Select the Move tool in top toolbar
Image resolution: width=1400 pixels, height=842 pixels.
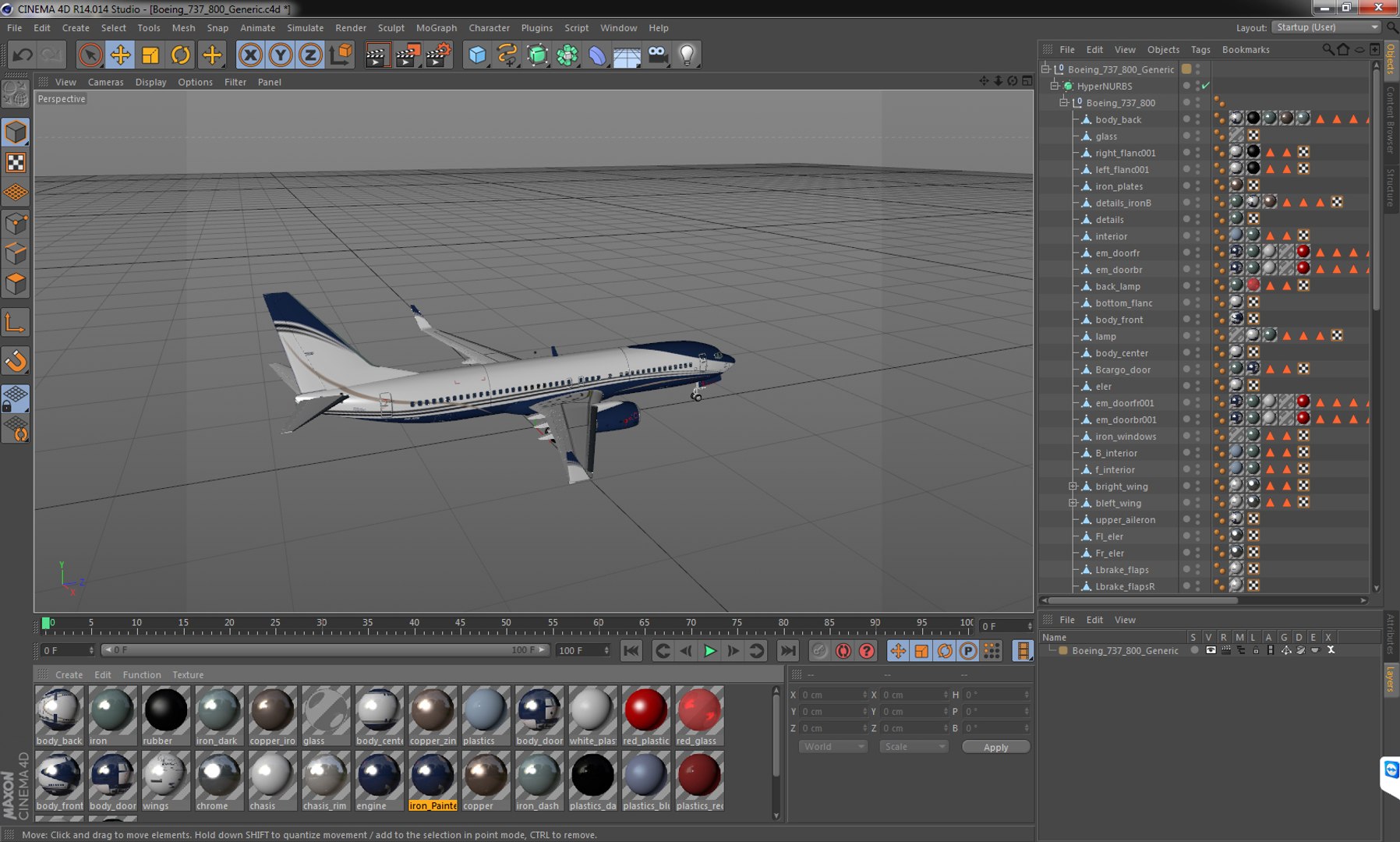pos(120,55)
